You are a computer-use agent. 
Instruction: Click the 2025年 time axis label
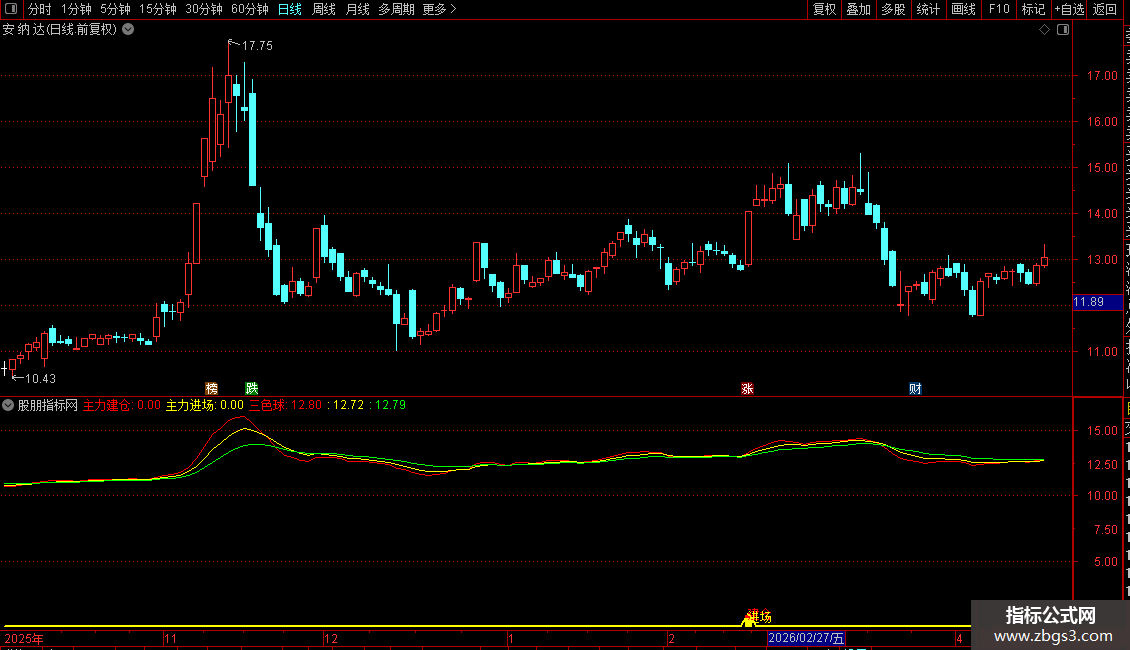click(x=24, y=638)
